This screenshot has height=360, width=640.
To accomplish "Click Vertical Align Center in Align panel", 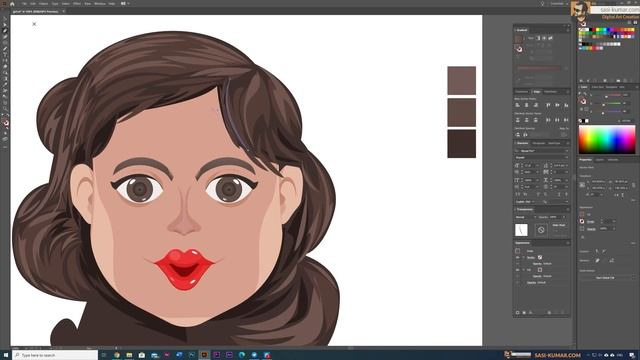I will coord(557,105).
